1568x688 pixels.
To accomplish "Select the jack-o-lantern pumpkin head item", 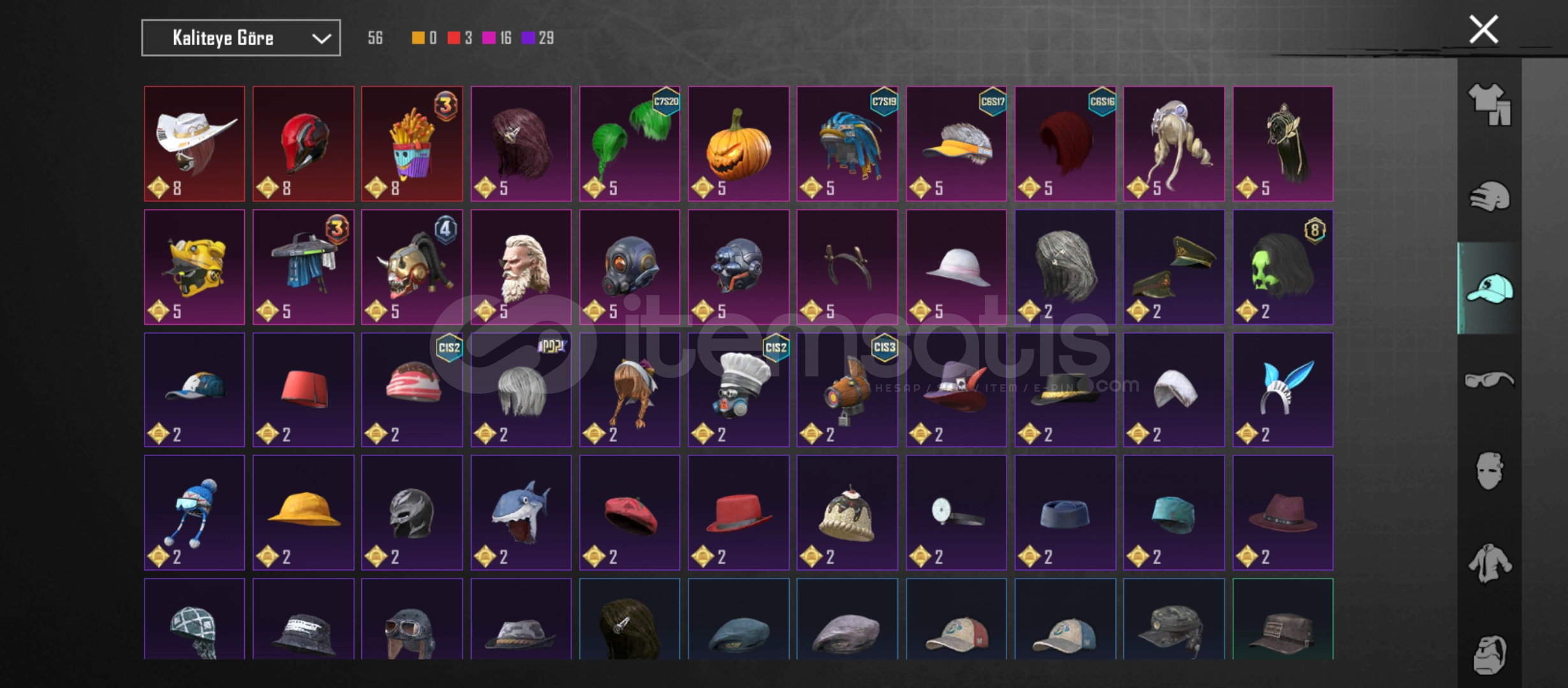I will (x=739, y=144).
